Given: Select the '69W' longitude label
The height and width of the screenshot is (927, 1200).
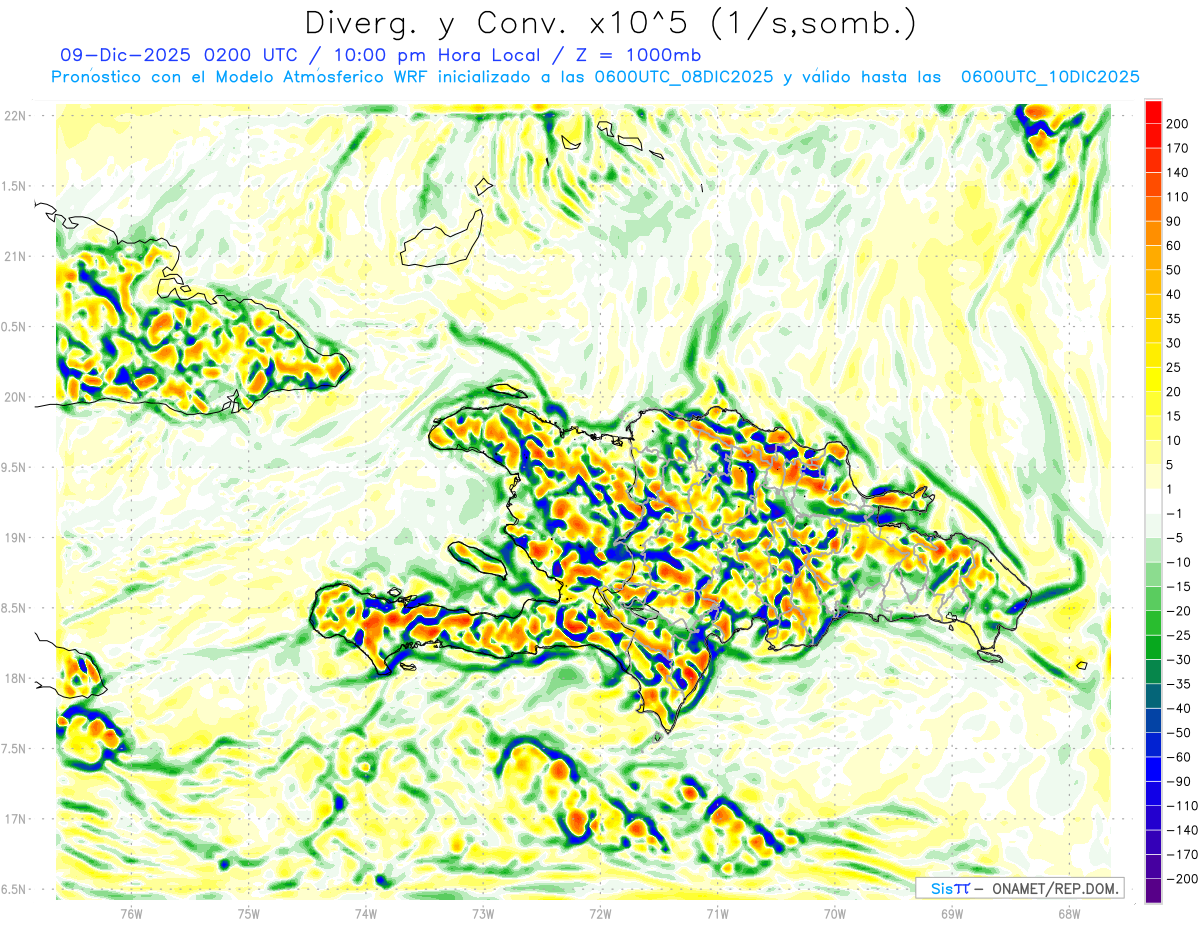Looking at the screenshot, I should 952,913.
